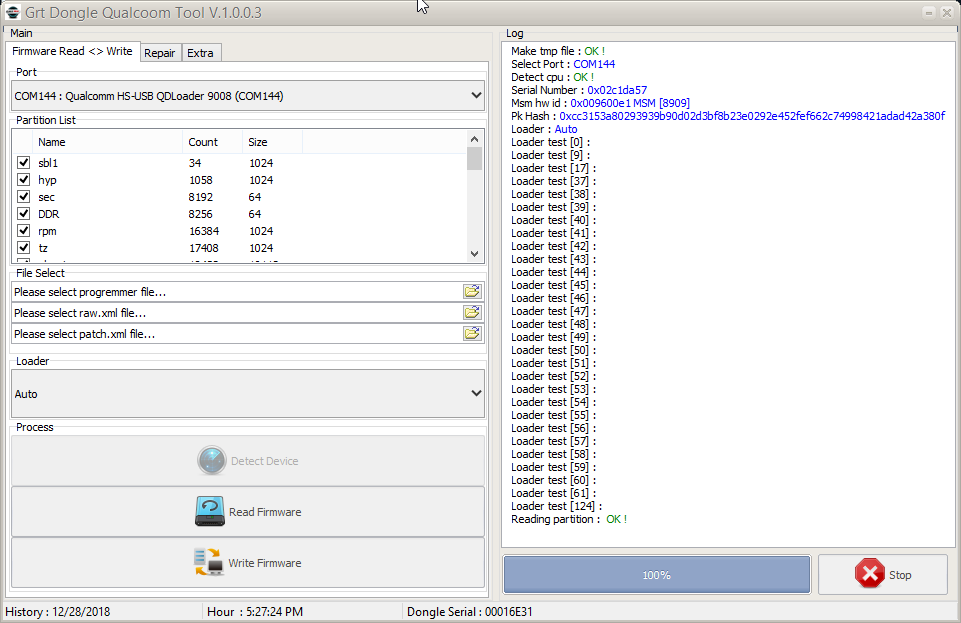Close the Grt Dongle window
Image resolution: width=961 pixels, height=623 pixels.
pyautogui.click(x=946, y=12)
